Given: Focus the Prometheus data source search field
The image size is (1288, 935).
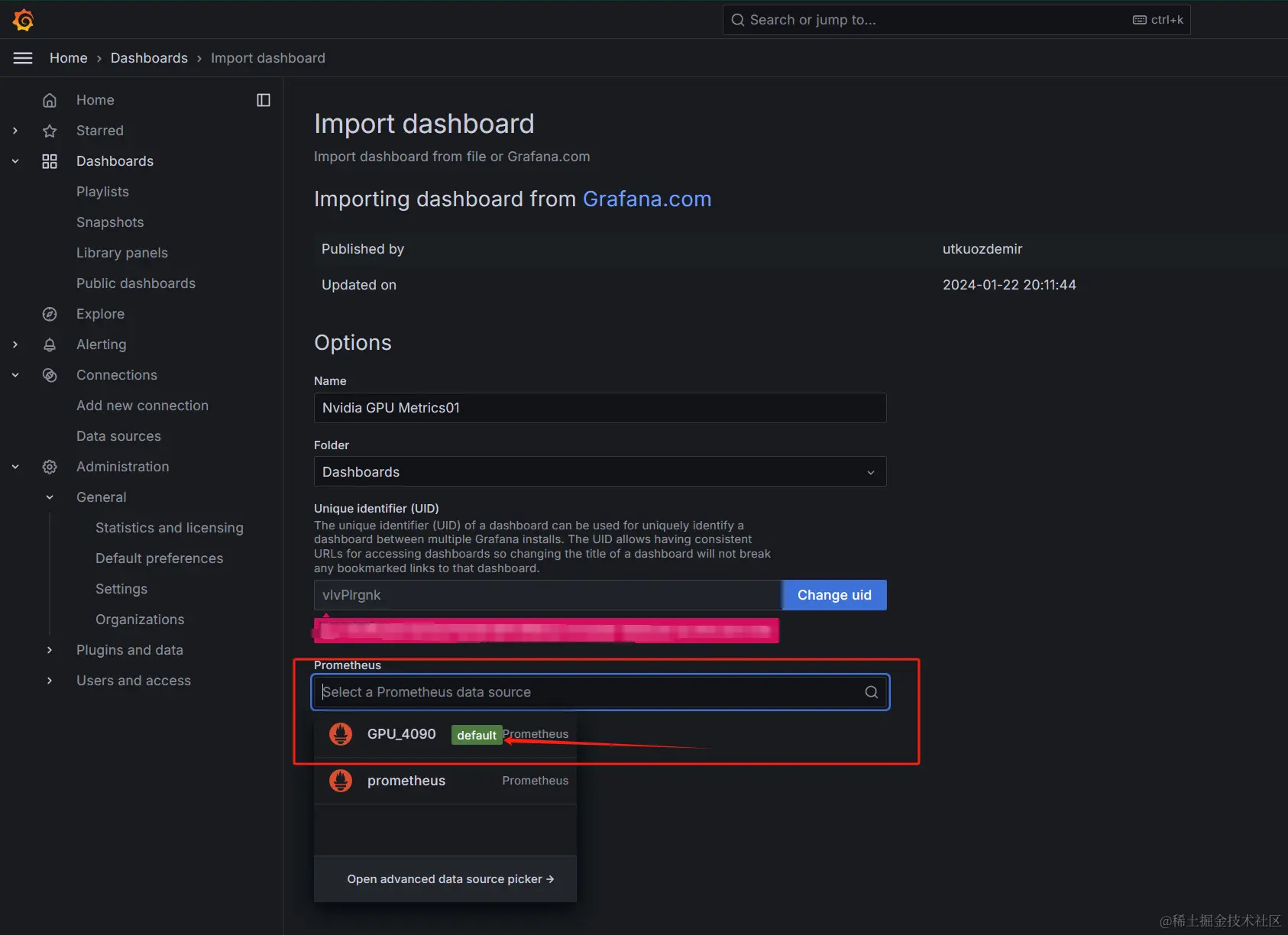Looking at the screenshot, I should (600, 692).
